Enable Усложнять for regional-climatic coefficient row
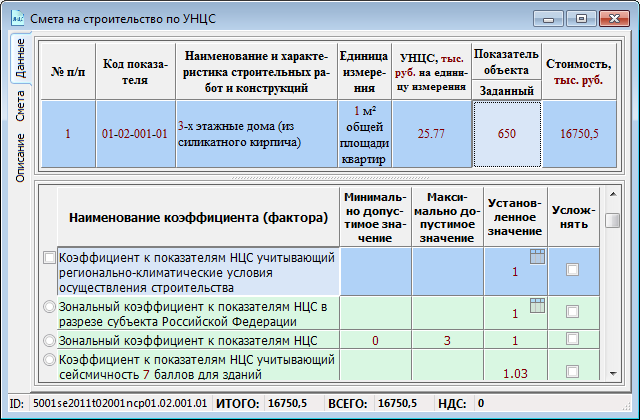This screenshot has width=640, height=420. click(x=572, y=269)
